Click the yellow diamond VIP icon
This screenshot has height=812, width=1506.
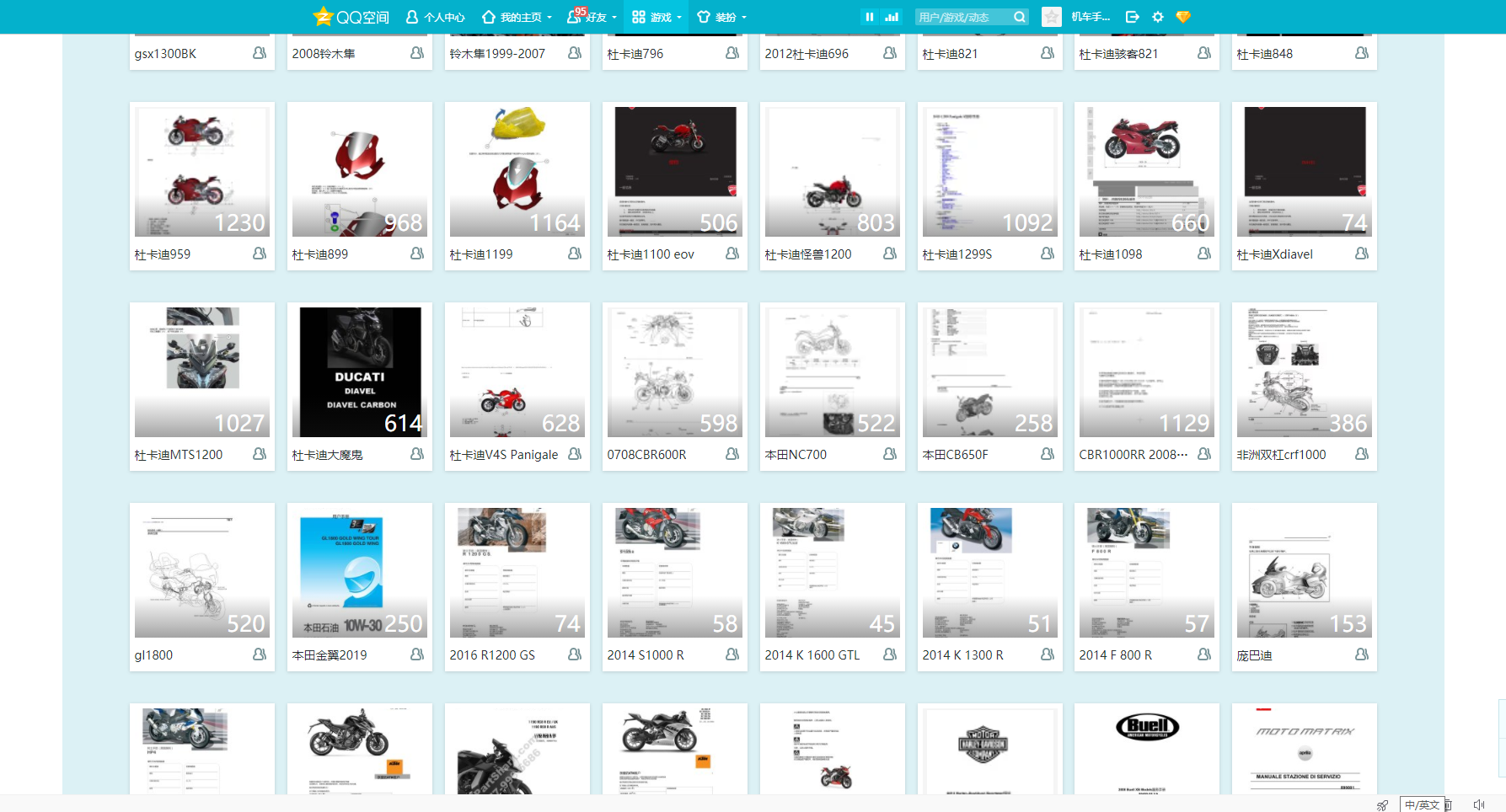coord(1183,17)
